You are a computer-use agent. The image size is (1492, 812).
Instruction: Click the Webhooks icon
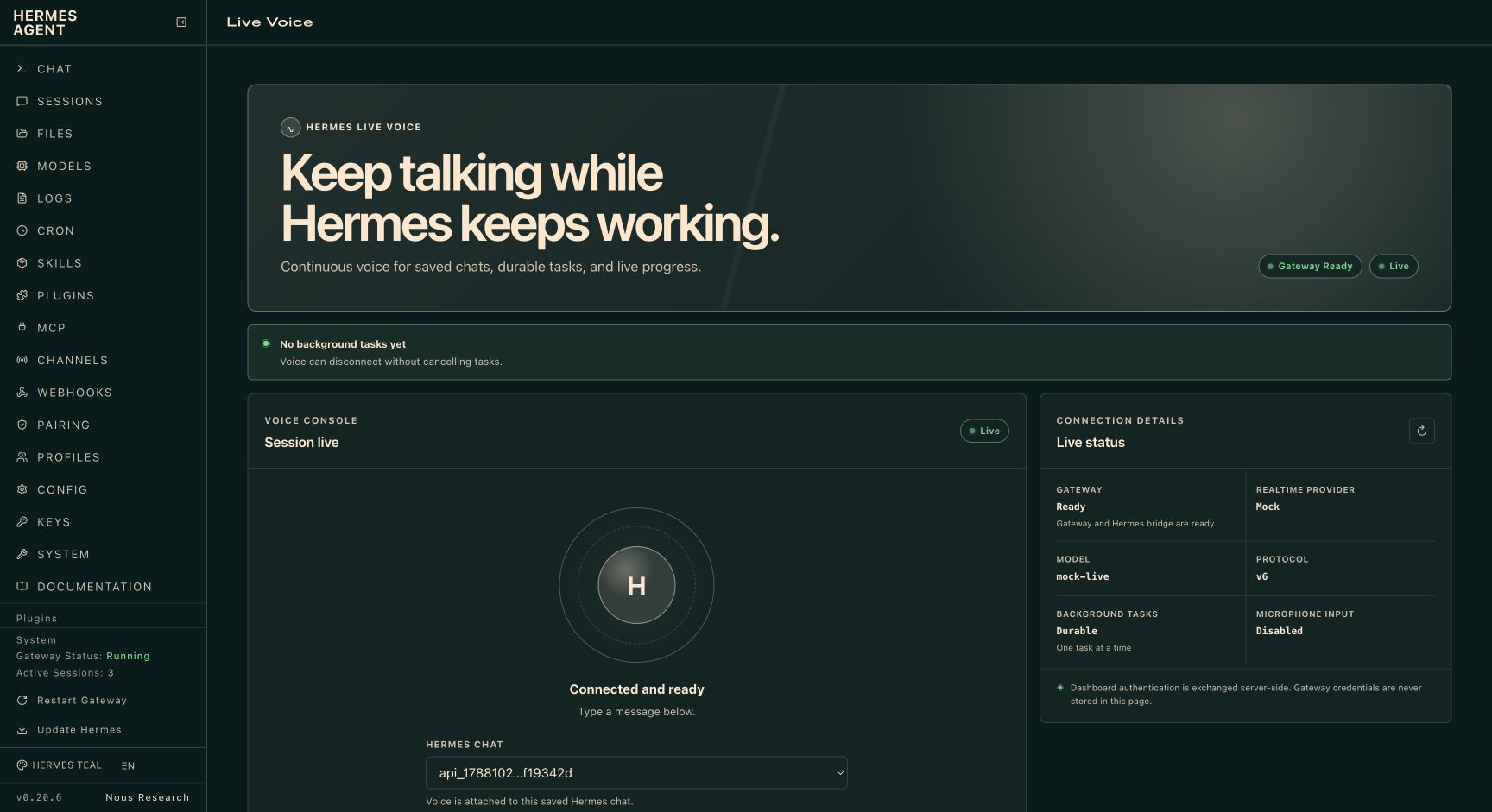coord(22,393)
